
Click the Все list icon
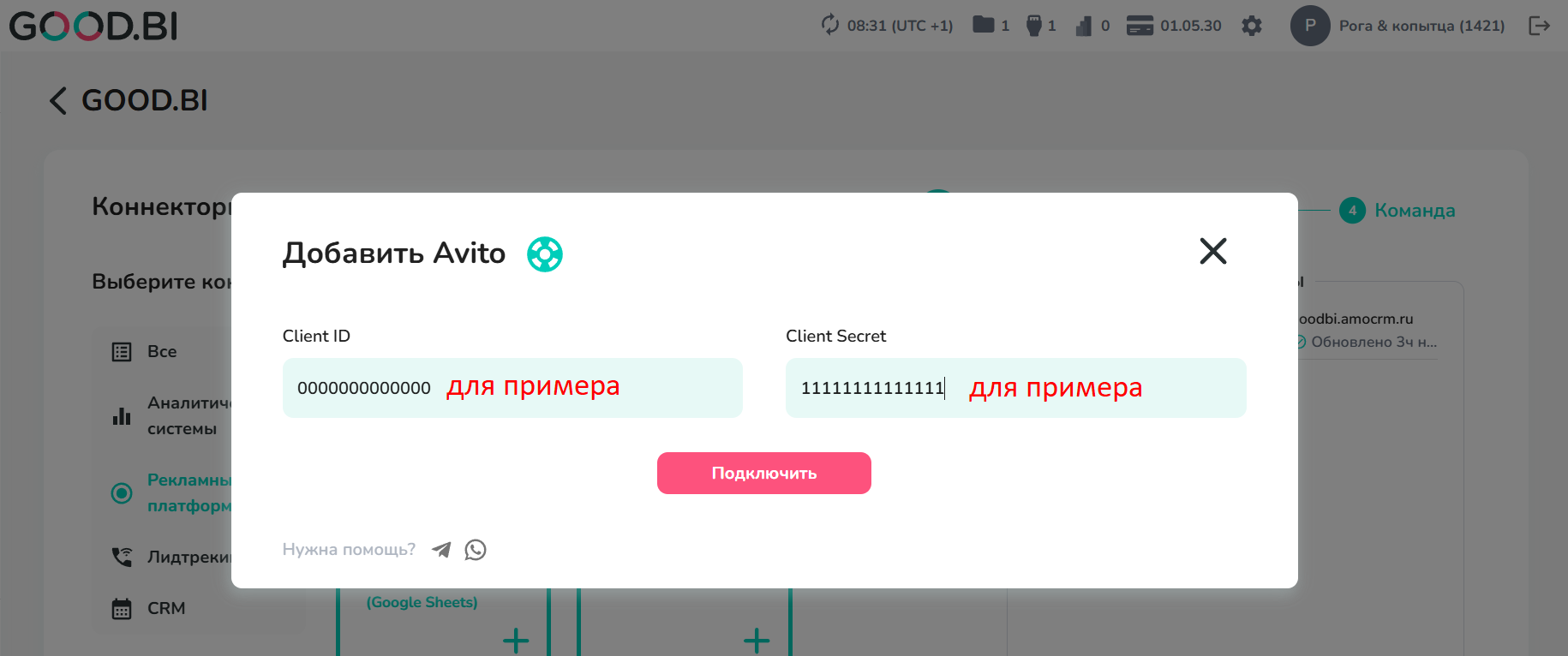click(122, 352)
